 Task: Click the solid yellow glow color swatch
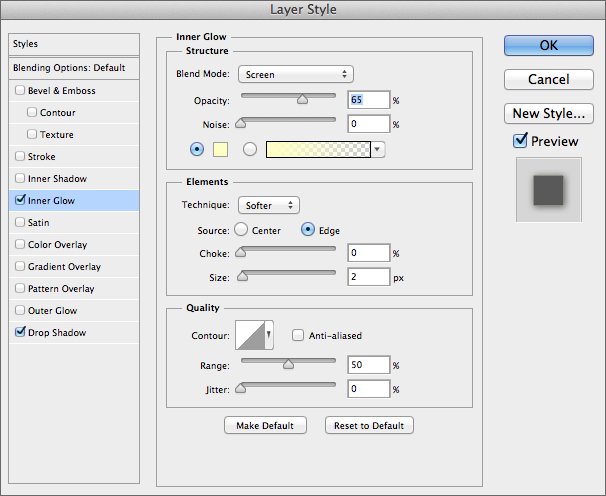(x=222, y=149)
